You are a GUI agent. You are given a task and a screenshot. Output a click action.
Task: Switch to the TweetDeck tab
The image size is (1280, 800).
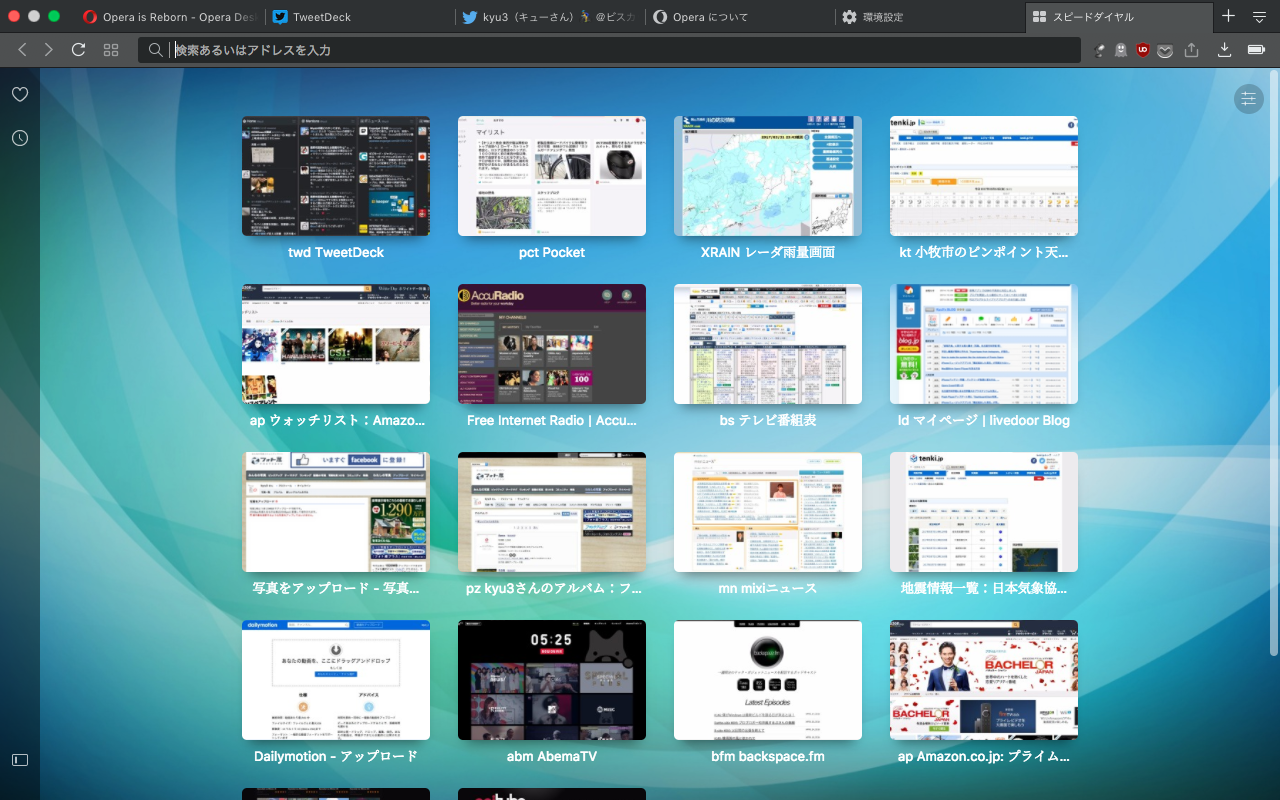pyautogui.click(x=359, y=17)
